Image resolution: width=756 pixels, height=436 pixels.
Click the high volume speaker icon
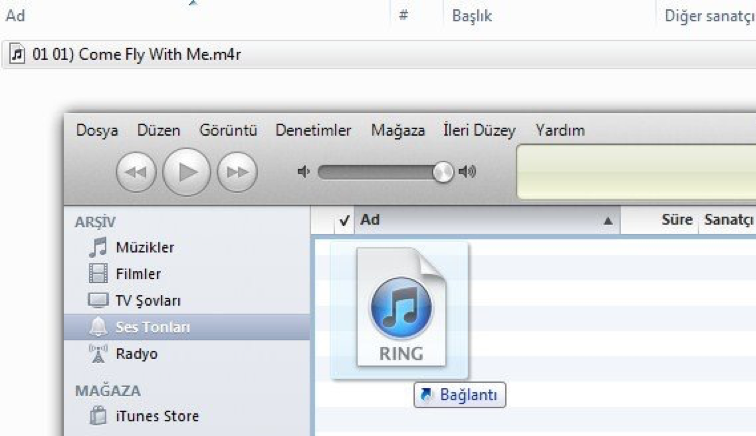point(467,171)
